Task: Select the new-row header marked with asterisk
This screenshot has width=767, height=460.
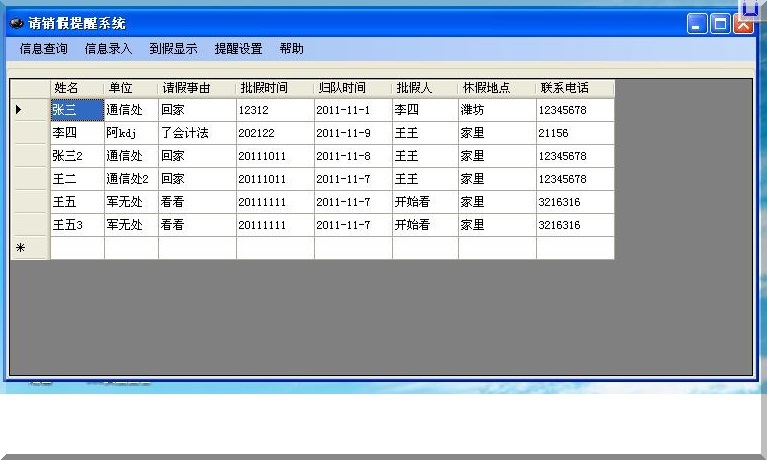Action: point(30,248)
